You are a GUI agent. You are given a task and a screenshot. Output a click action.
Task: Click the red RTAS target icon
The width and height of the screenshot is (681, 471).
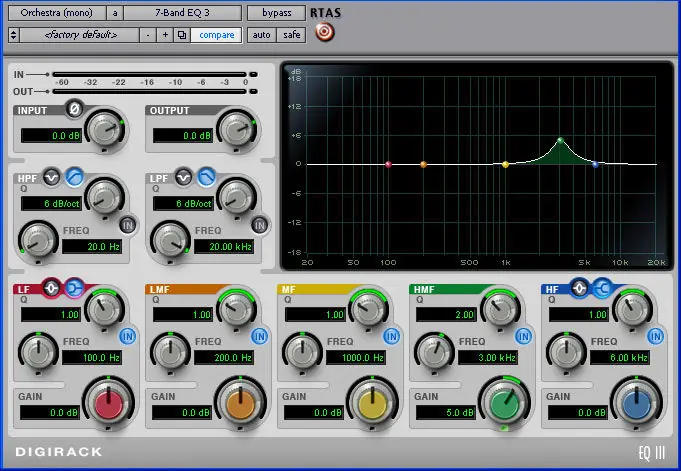(324, 33)
